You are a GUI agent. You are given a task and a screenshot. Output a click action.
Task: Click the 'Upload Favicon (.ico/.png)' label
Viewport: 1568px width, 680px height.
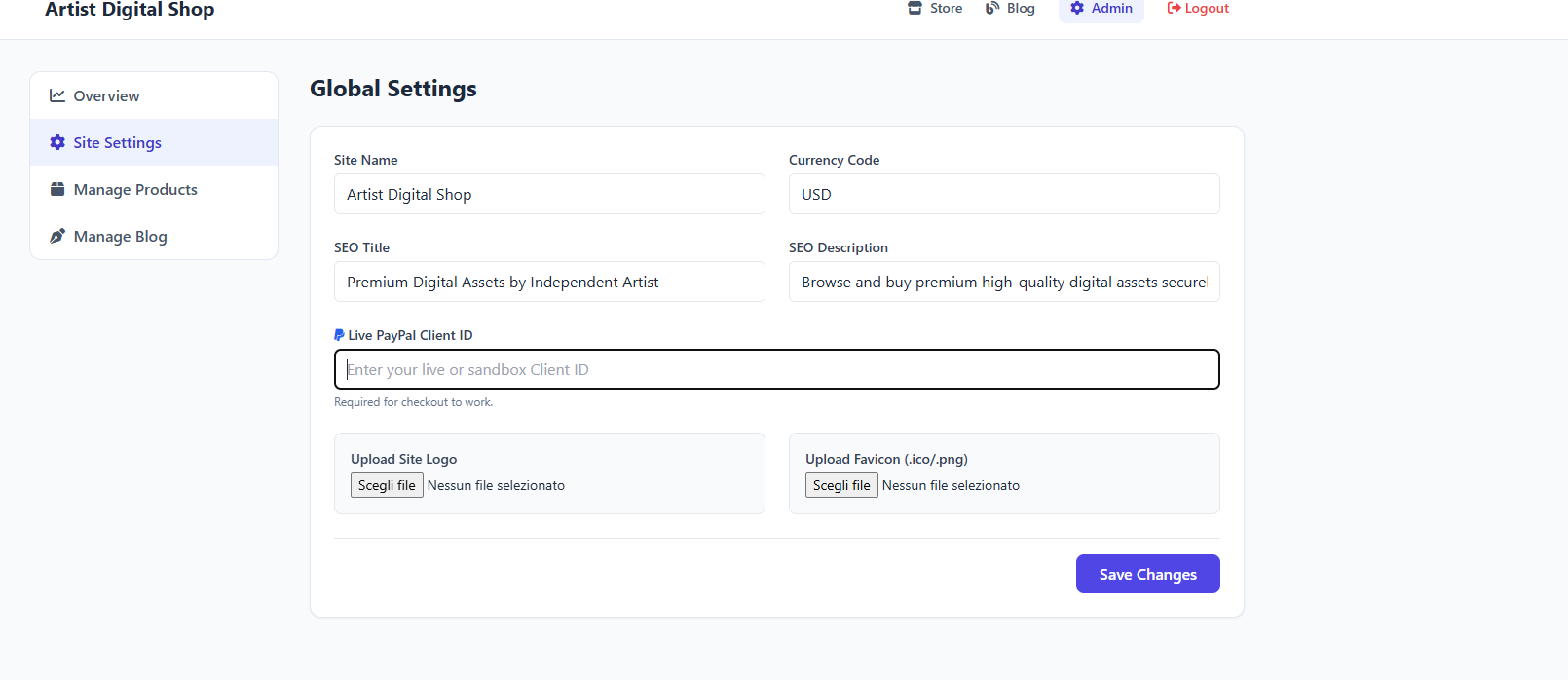[886, 459]
